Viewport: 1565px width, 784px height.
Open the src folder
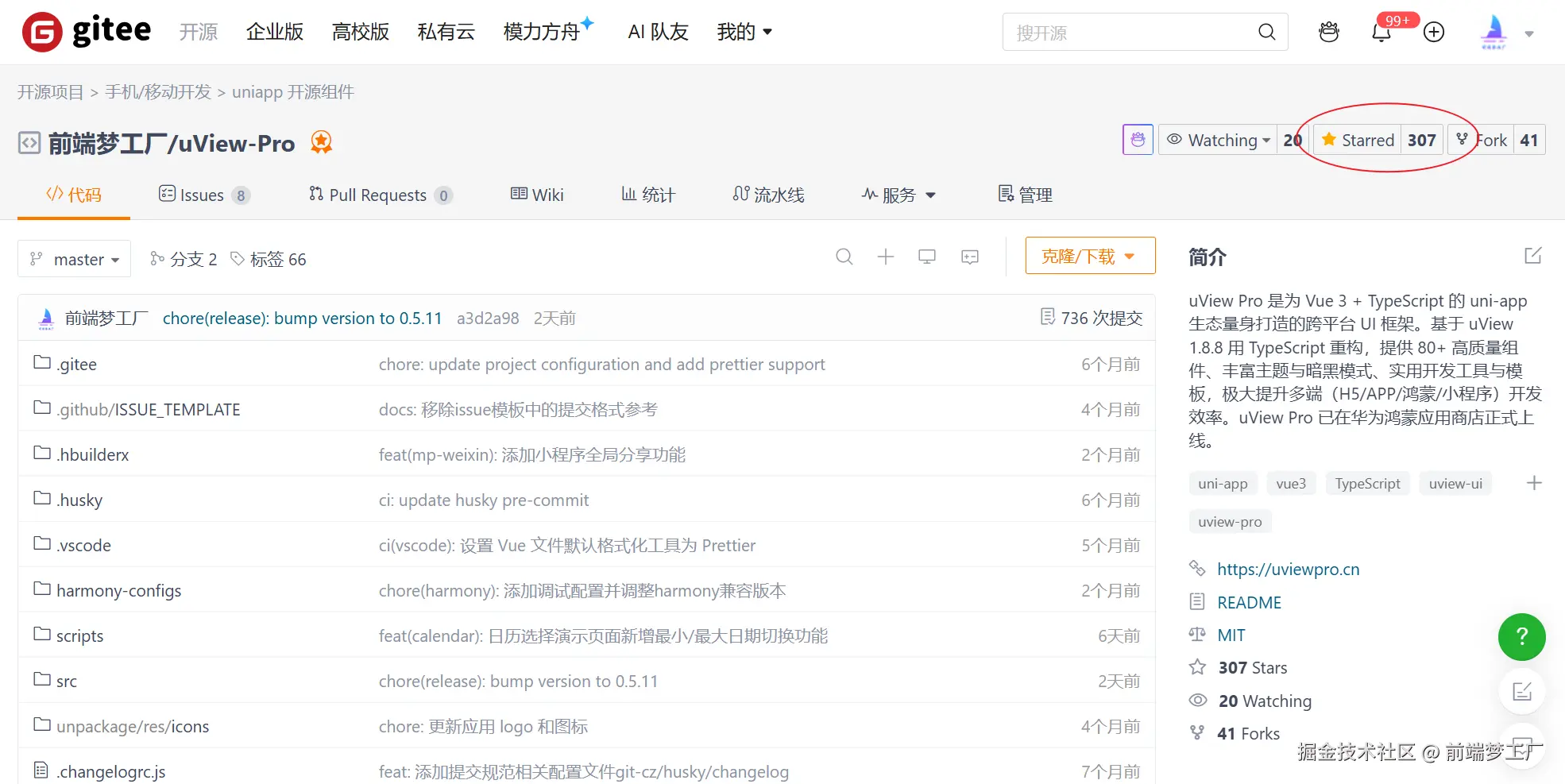[x=67, y=682]
